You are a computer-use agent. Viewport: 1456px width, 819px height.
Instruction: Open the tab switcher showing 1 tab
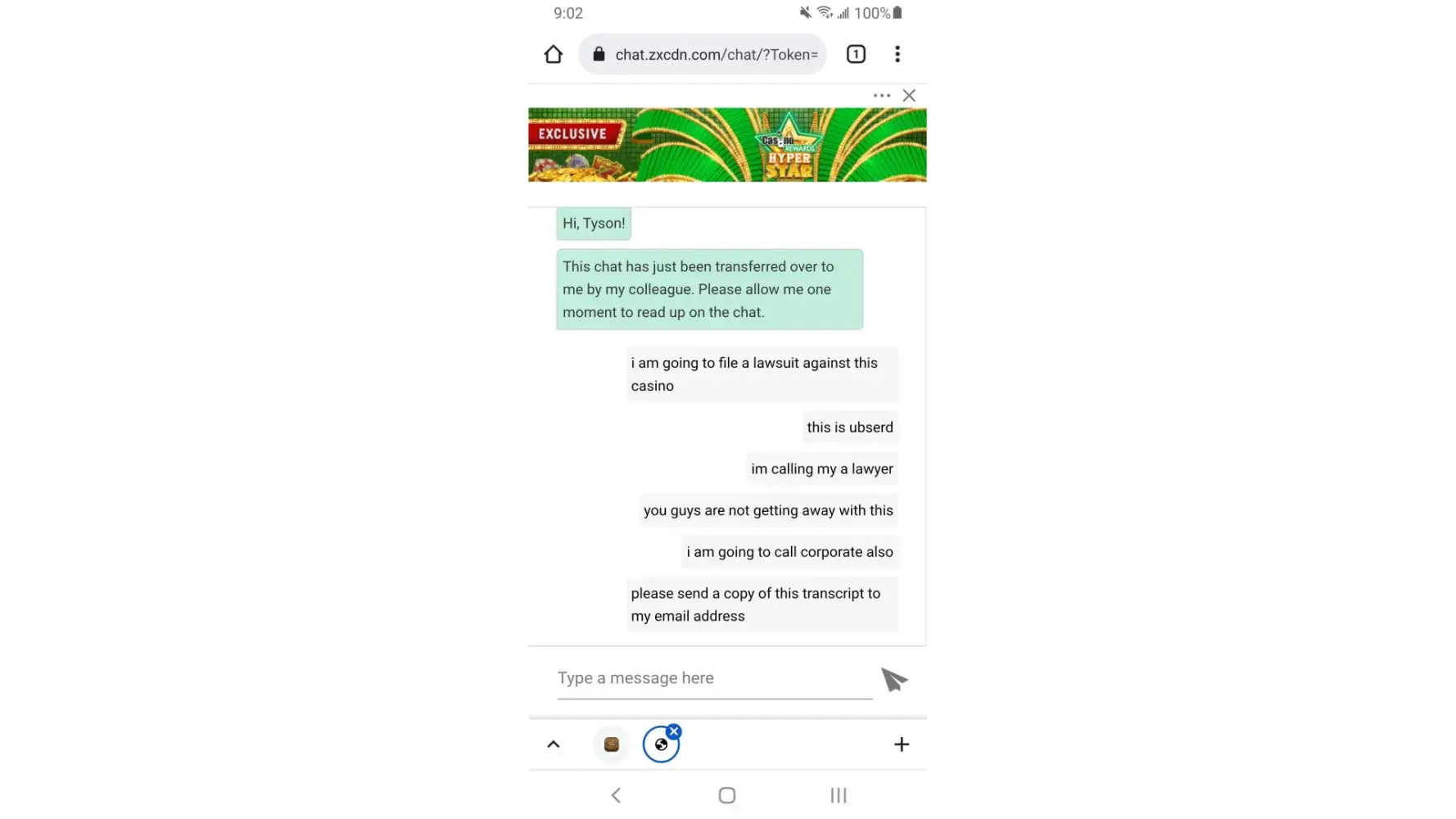(856, 54)
